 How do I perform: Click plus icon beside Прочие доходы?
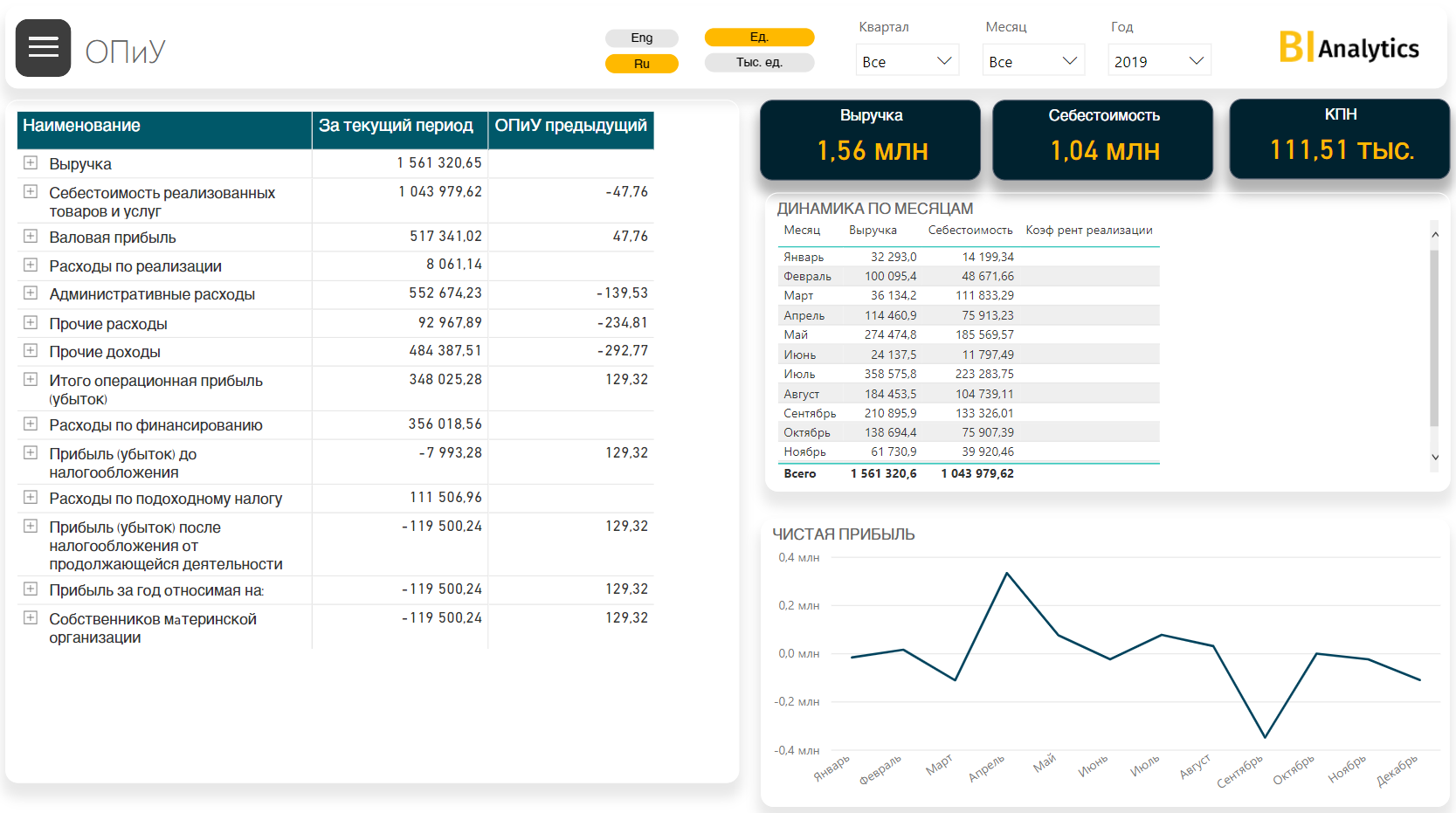tap(31, 351)
